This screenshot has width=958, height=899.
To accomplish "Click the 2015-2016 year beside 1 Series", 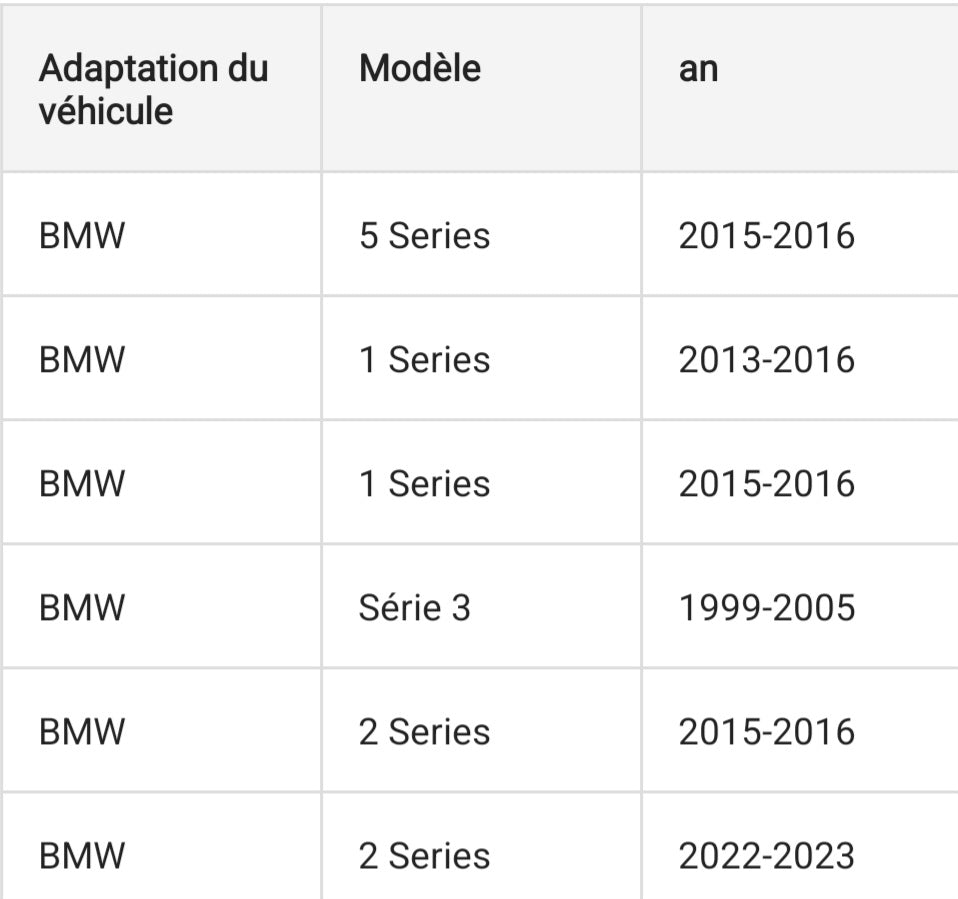I will pos(767,484).
